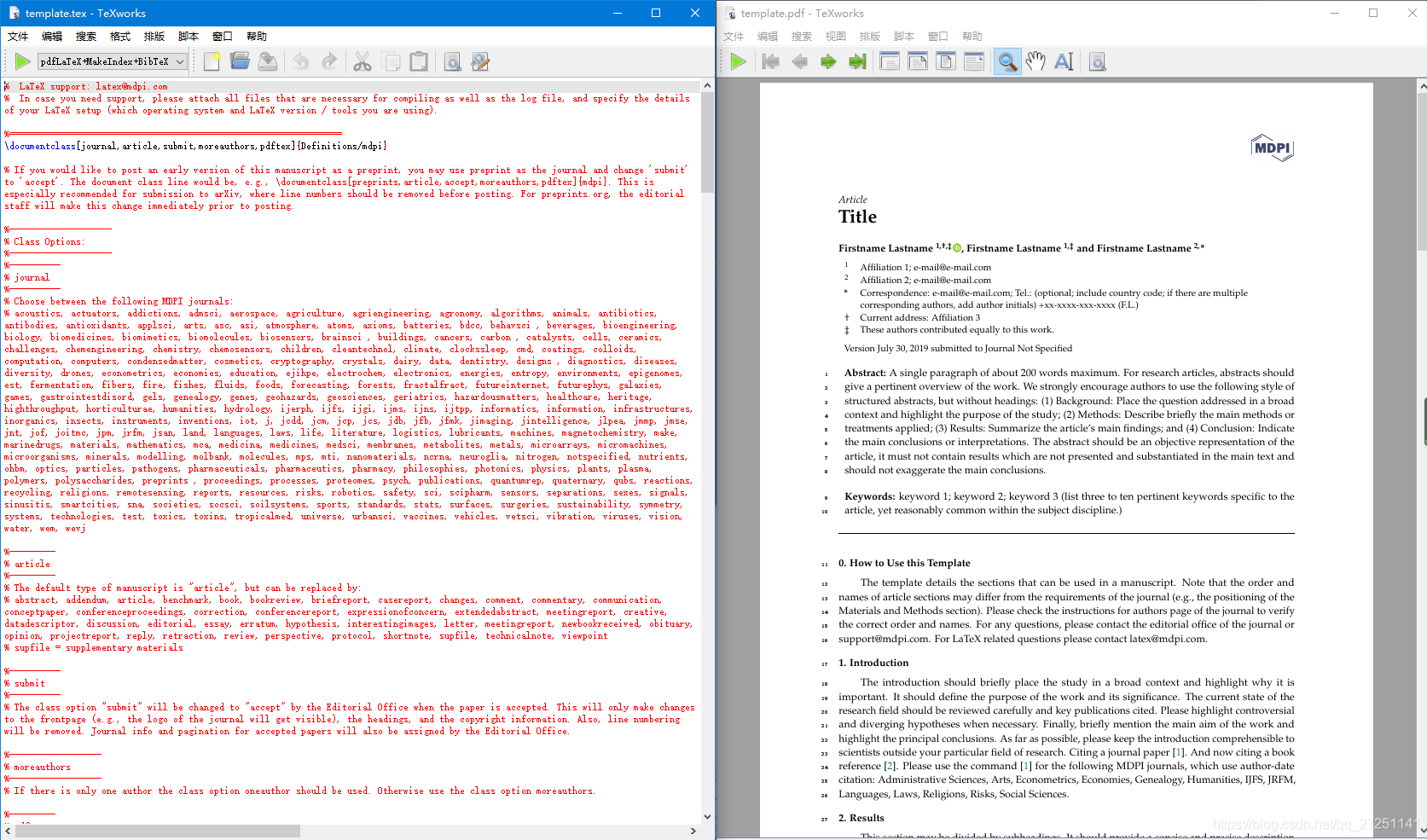Open 帮助 menu in template.tex window
The height and width of the screenshot is (840, 1427).
tap(257, 37)
